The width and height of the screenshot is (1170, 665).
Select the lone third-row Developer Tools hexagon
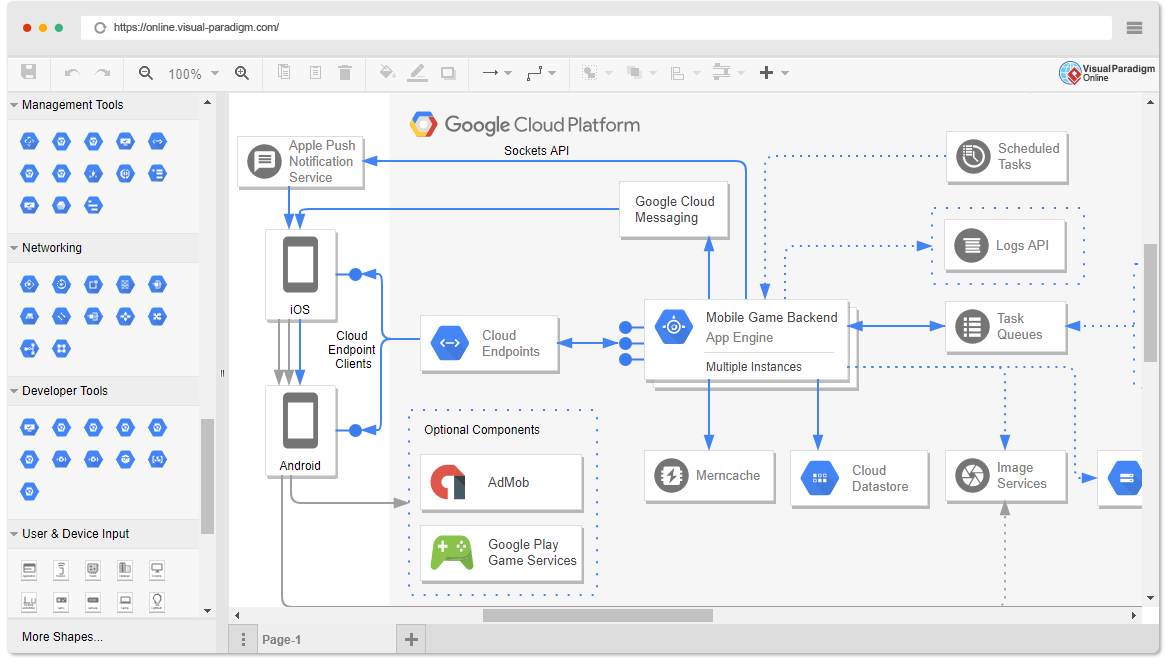click(x=29, y=491)
